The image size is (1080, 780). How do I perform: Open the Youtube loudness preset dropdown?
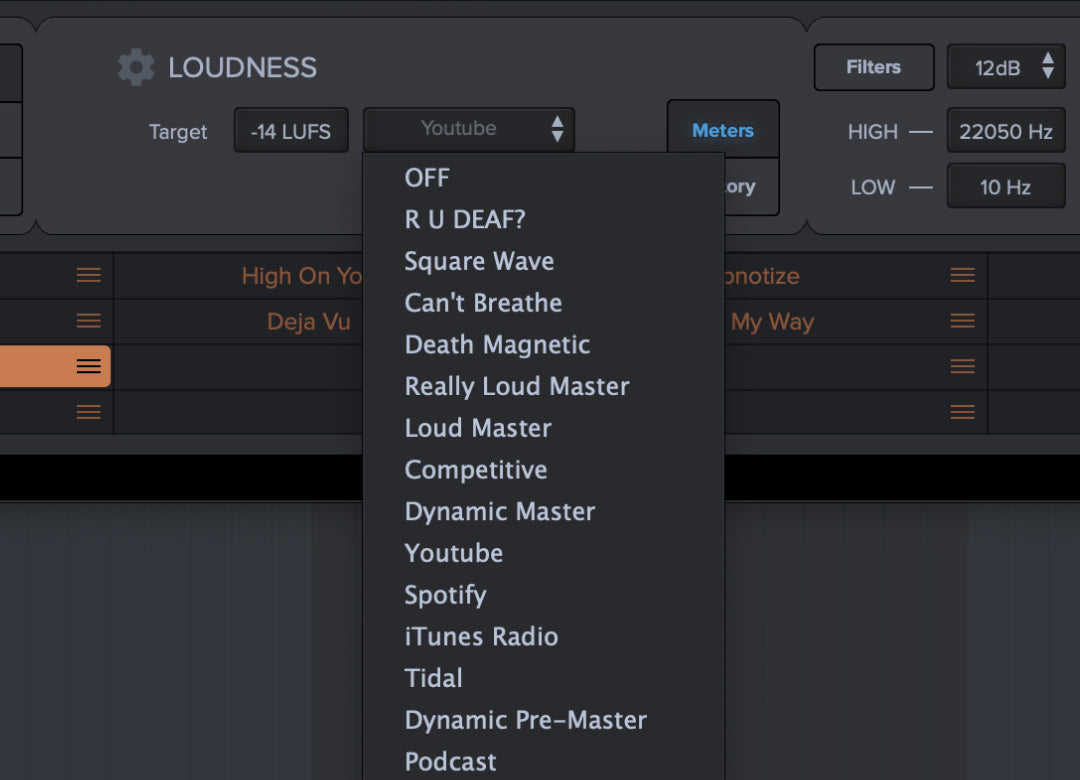[468, 129]
